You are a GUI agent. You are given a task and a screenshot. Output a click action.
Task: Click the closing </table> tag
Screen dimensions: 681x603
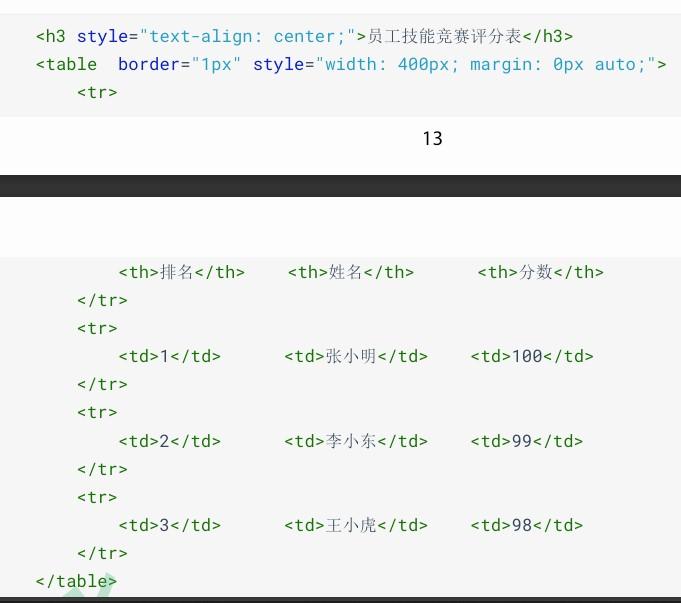(76, 581)
